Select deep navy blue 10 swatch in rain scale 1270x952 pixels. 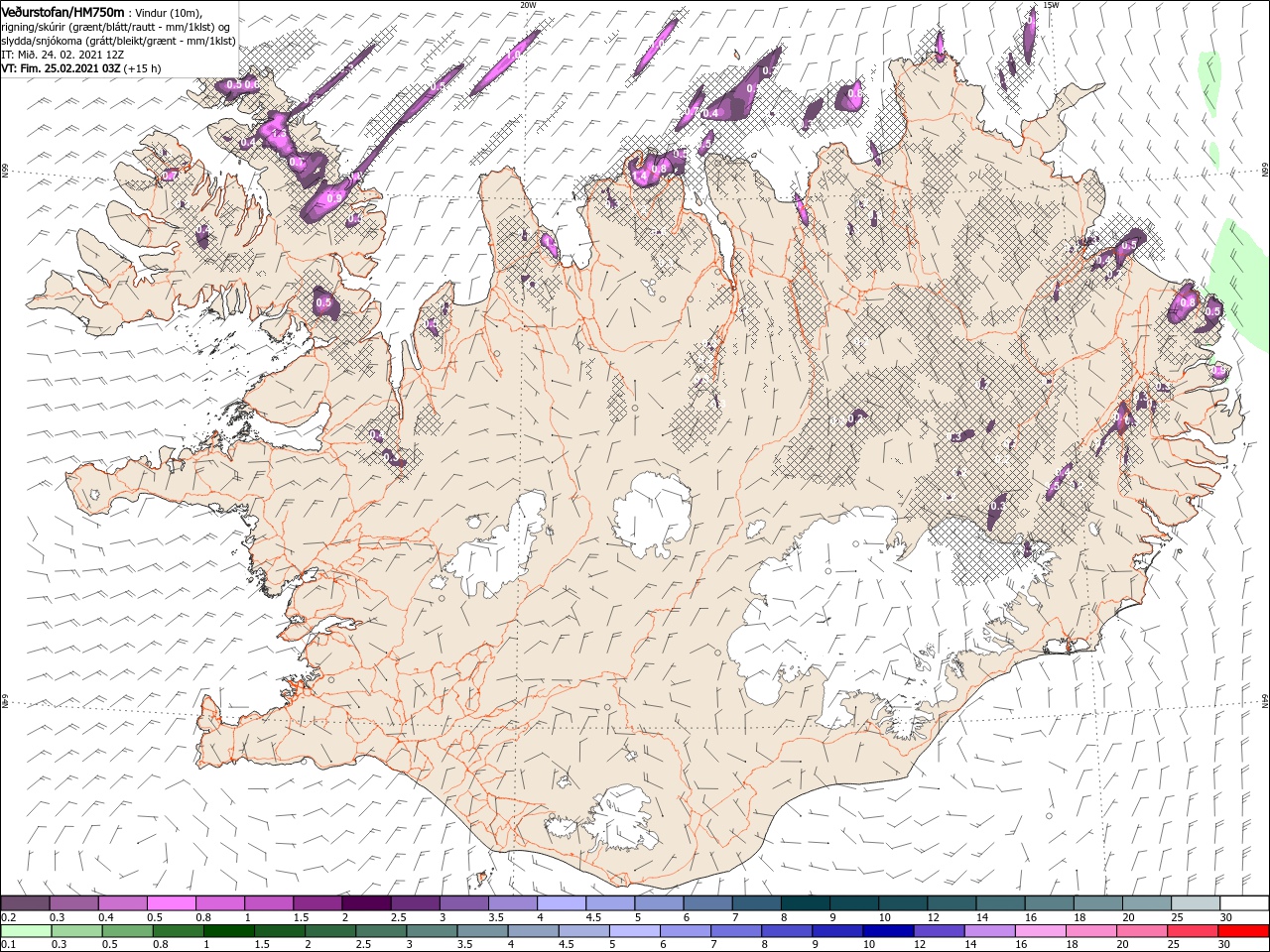click(887, 931)
